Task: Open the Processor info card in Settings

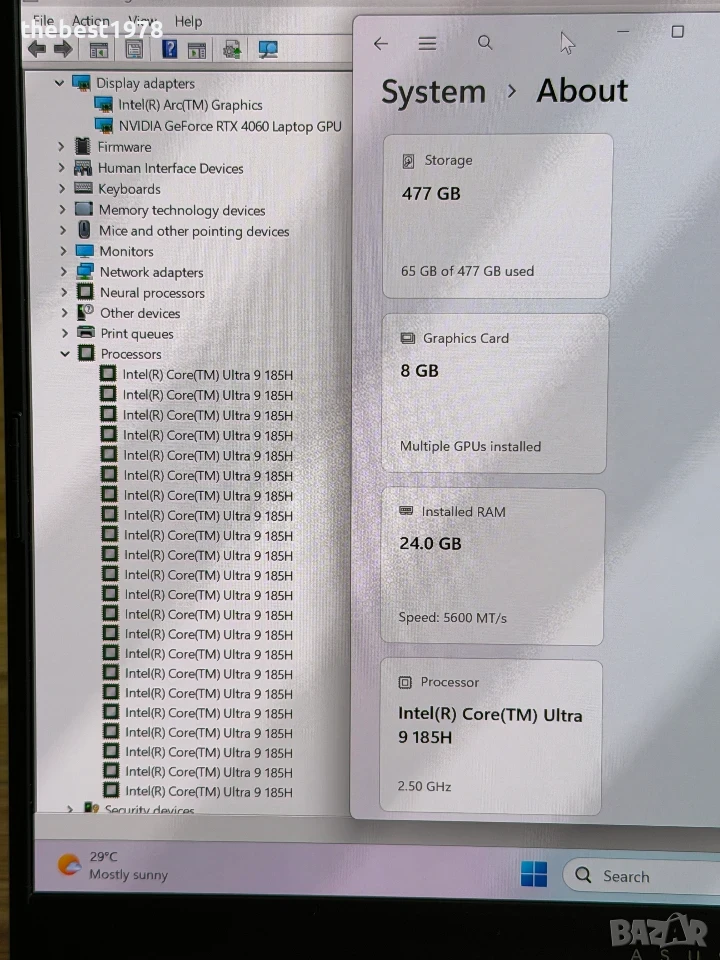Action: [x=491, y=737]
